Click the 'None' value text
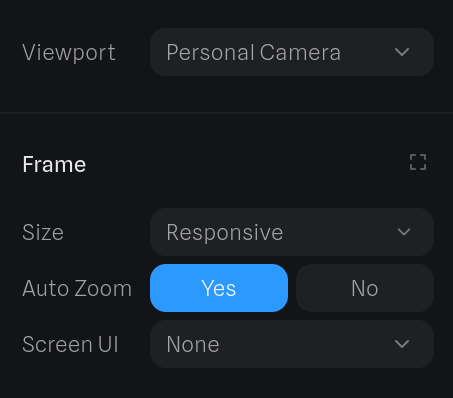The height and width of the screenshot is (398, 453). [193, 344]
